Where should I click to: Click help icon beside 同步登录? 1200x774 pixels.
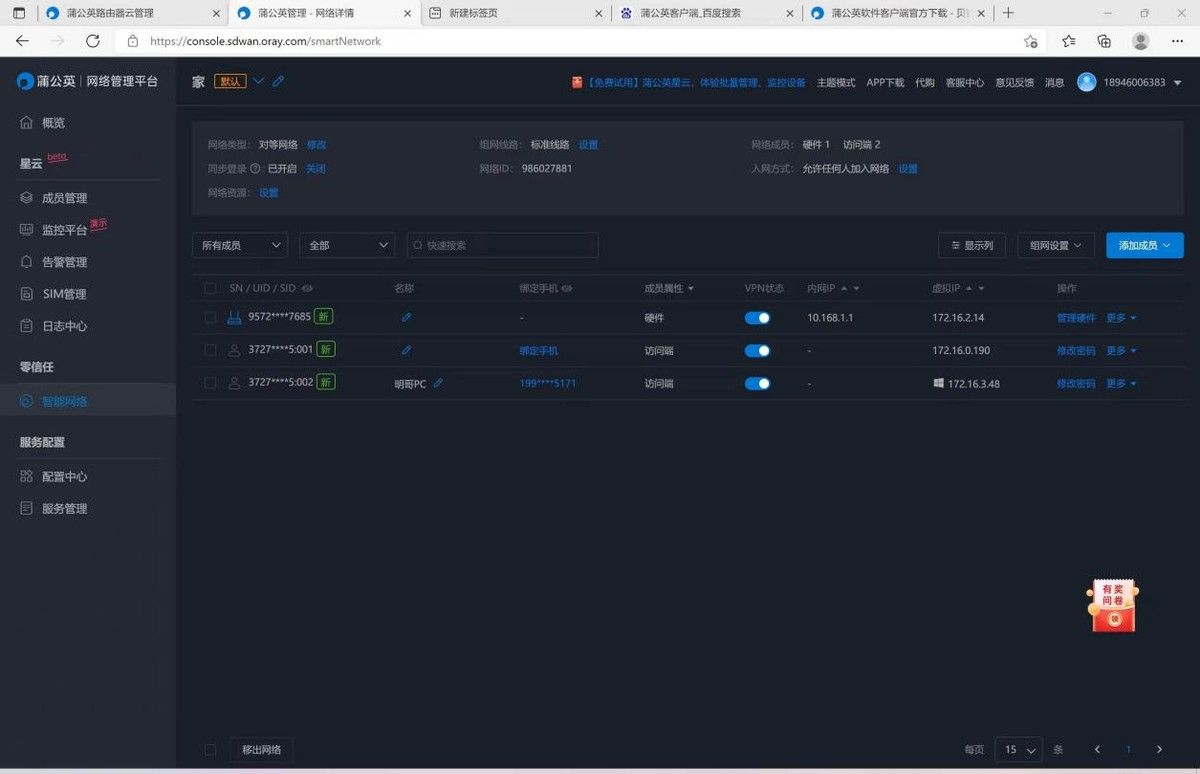coord(255,169)
